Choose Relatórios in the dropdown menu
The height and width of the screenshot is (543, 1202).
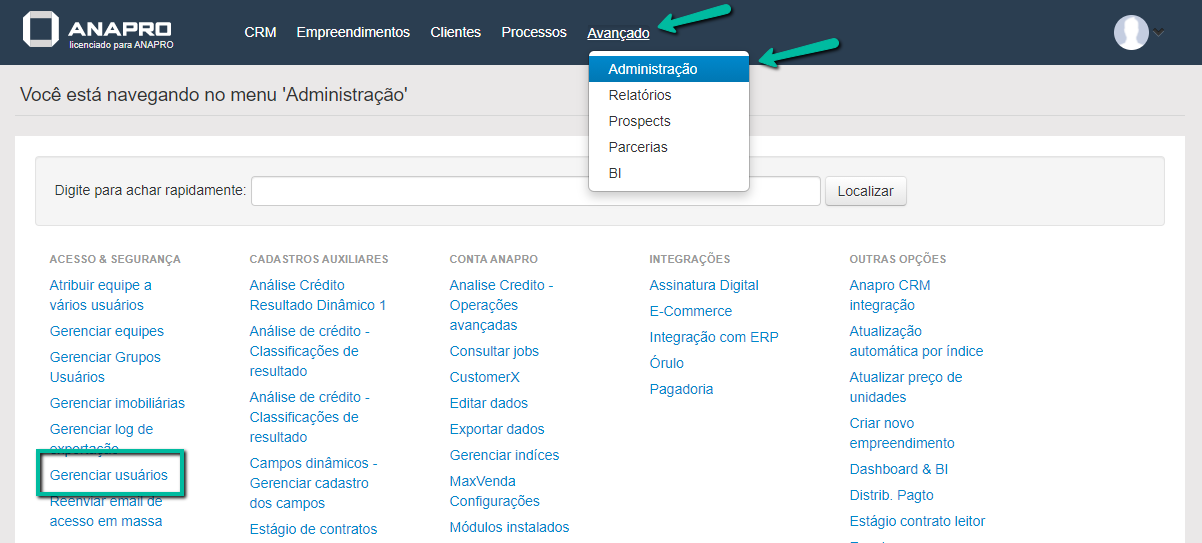click(640, 95)
